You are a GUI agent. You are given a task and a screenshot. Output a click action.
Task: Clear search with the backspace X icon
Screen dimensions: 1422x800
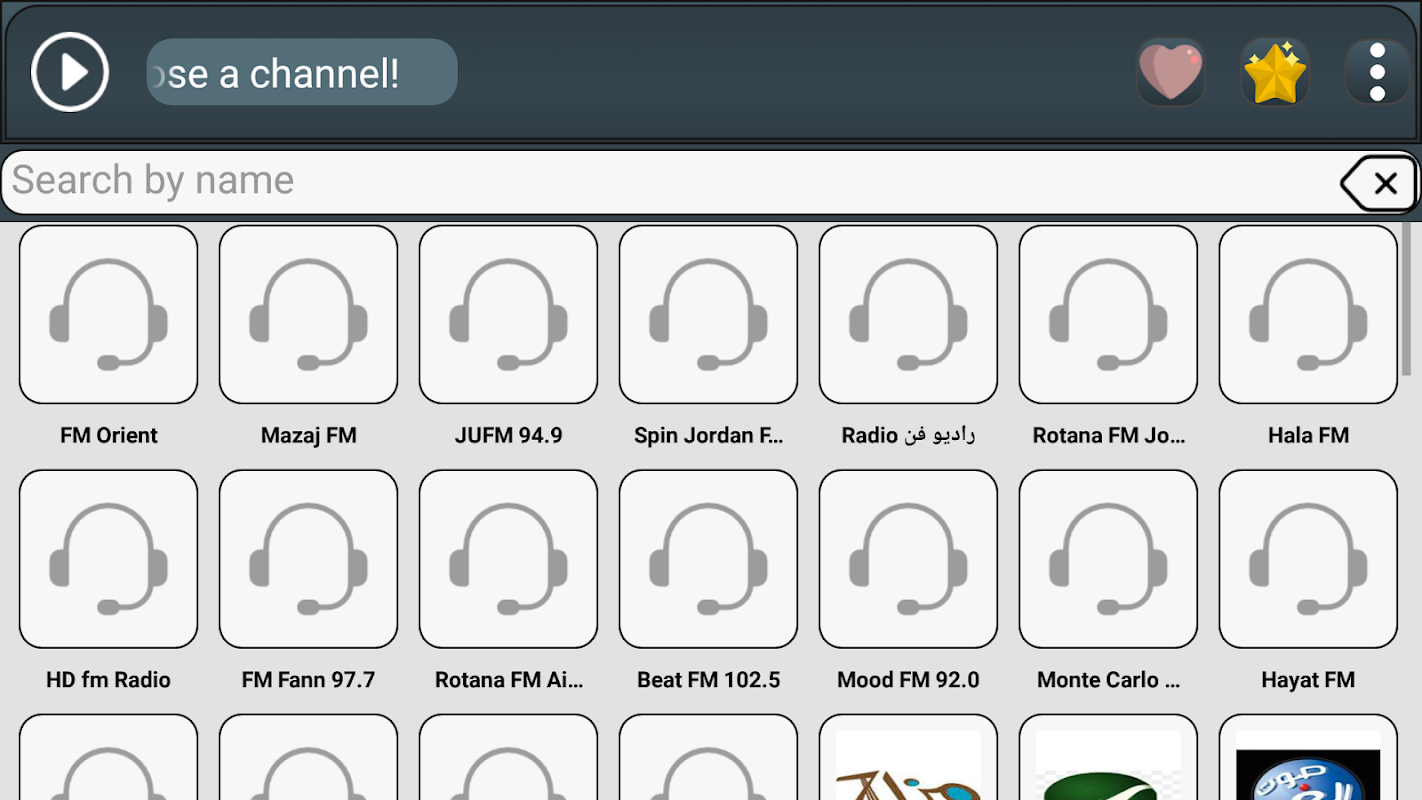(1379, 183)
